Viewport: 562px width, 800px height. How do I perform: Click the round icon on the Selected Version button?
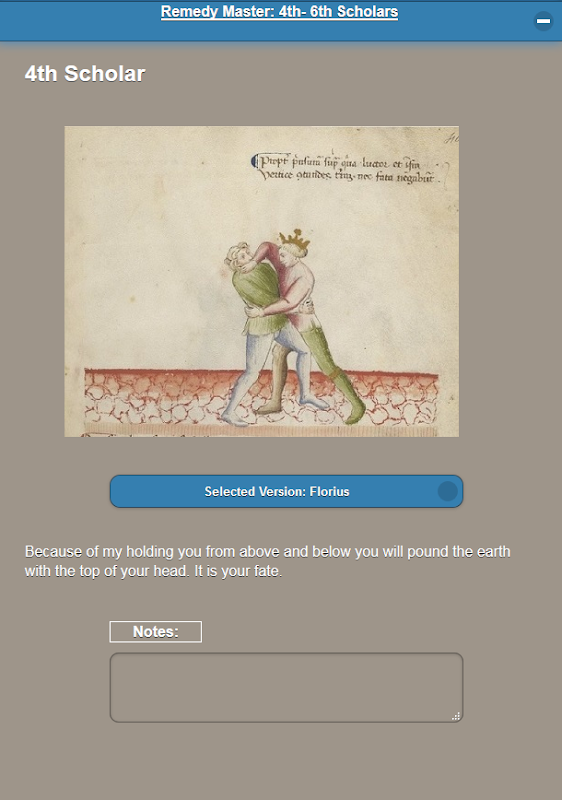coord(448,491)
